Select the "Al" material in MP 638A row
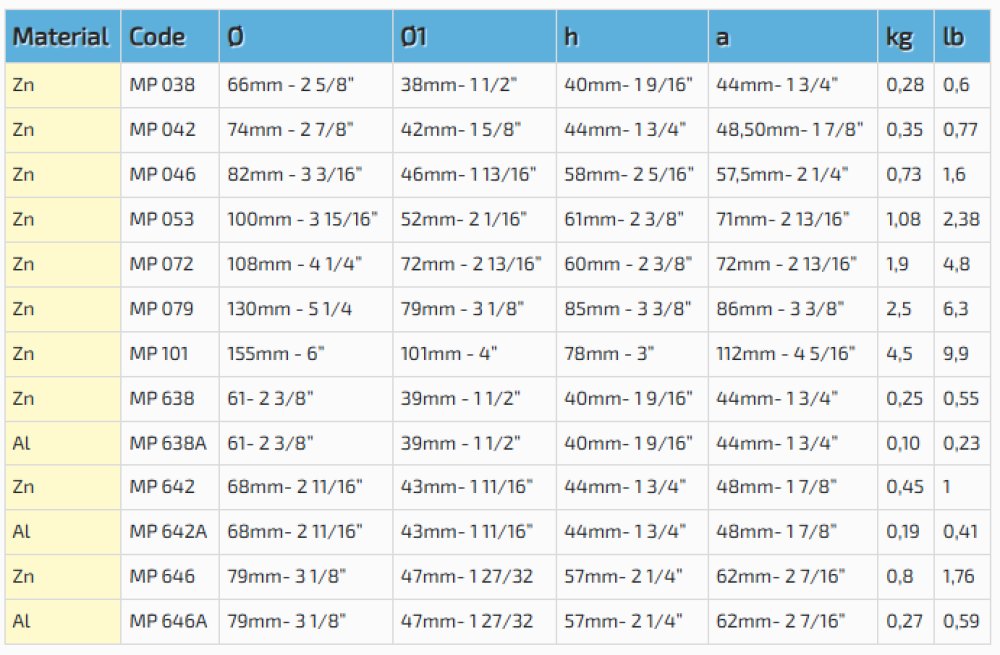This screenshot has width=1000, height=655. click(x=21, y=443)
